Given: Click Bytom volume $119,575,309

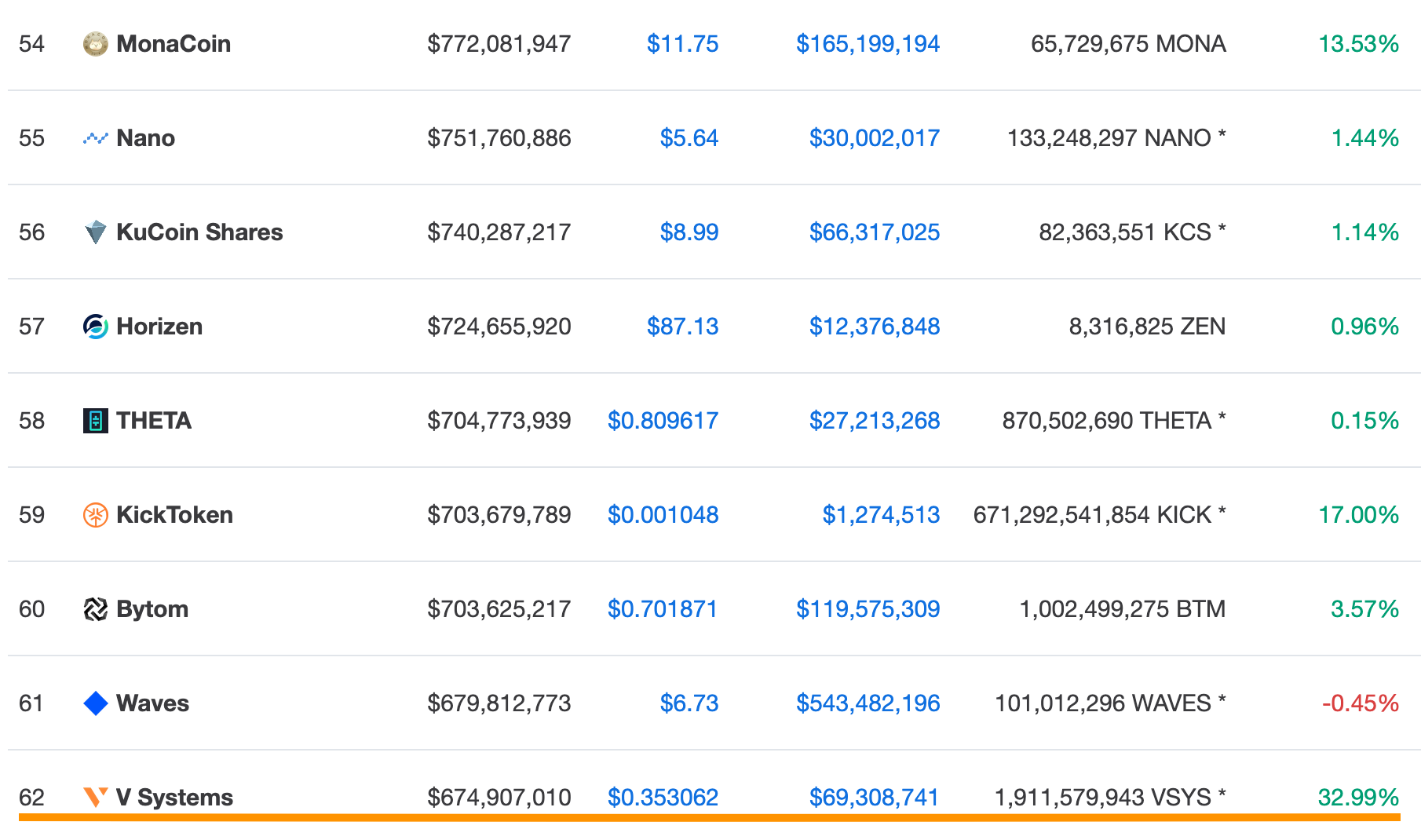Looking at the screenshot, I should pyautogui.click(x=868, y=609).
